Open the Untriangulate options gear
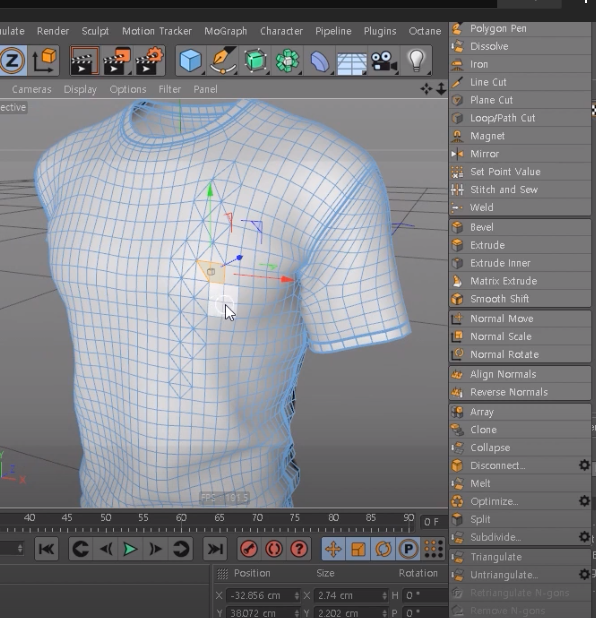This screenshot has height=618, width=596. click(584, 574)
